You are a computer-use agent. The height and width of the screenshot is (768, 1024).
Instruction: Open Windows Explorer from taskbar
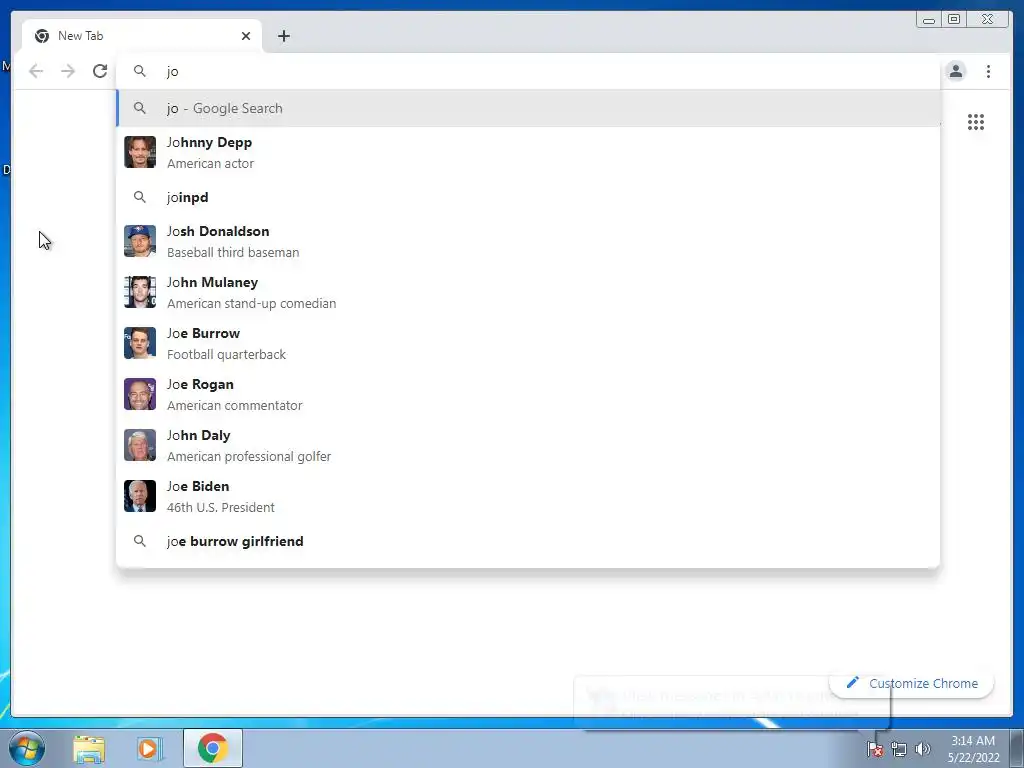89,748
